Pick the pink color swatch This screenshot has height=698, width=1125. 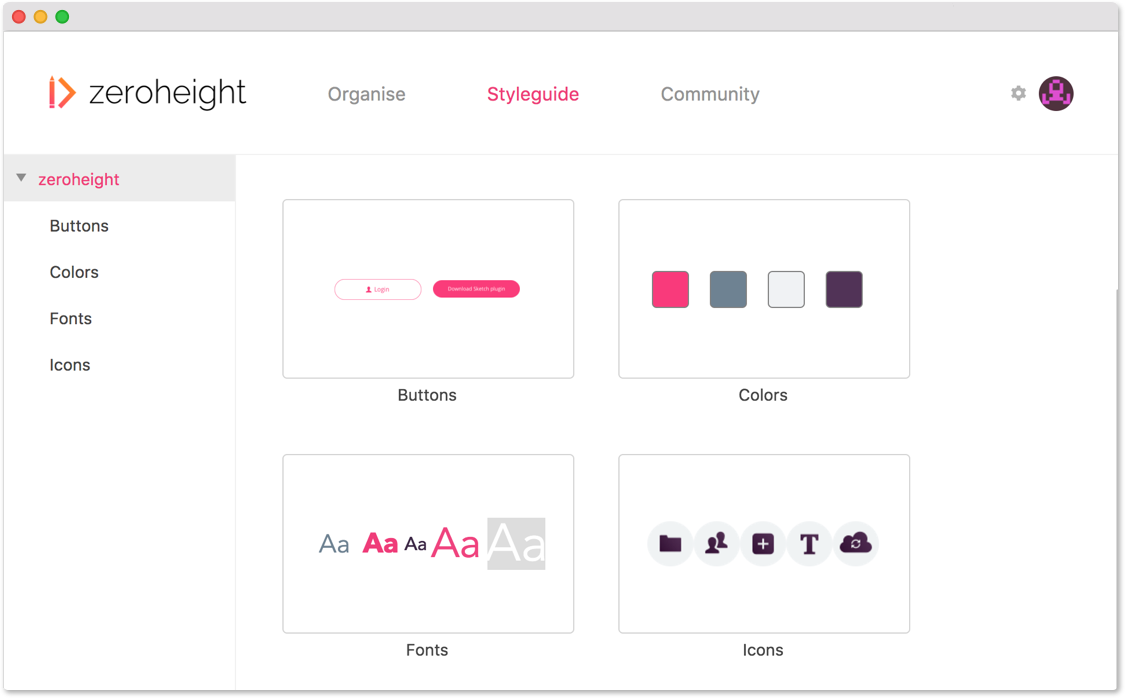coord(670,289)
